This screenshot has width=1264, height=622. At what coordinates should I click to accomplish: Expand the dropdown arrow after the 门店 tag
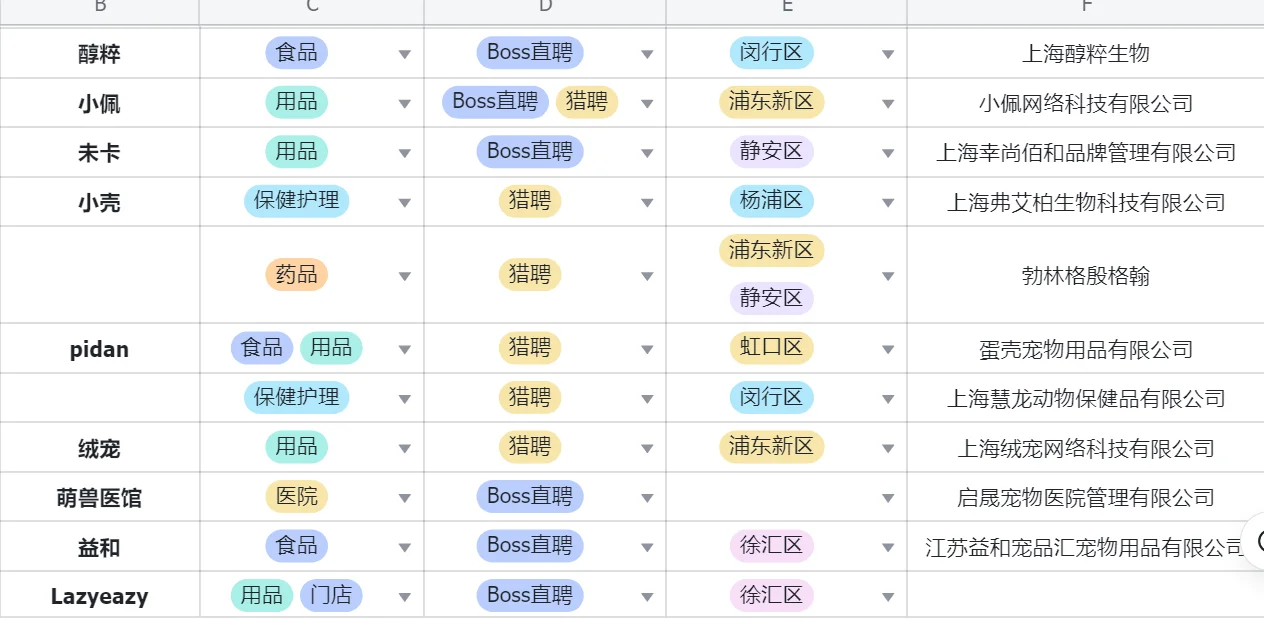tap(404, 597)
